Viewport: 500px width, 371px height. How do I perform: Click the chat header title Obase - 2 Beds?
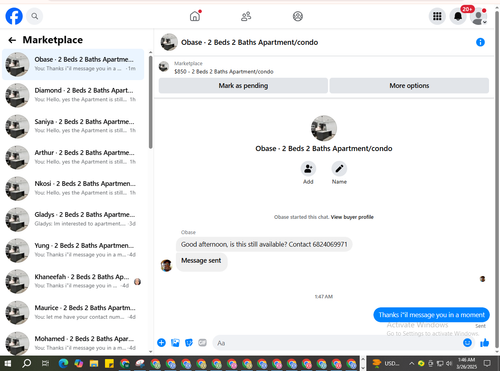pyautogui.click(x=249, y=42)
